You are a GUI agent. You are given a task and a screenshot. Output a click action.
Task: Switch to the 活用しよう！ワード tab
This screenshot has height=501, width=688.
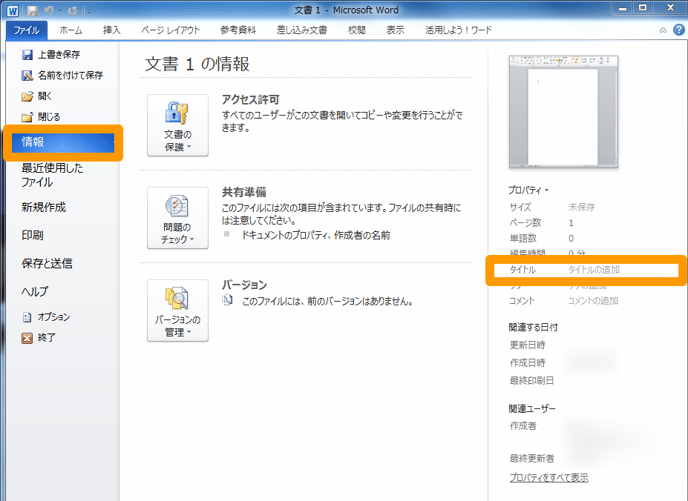459,30
